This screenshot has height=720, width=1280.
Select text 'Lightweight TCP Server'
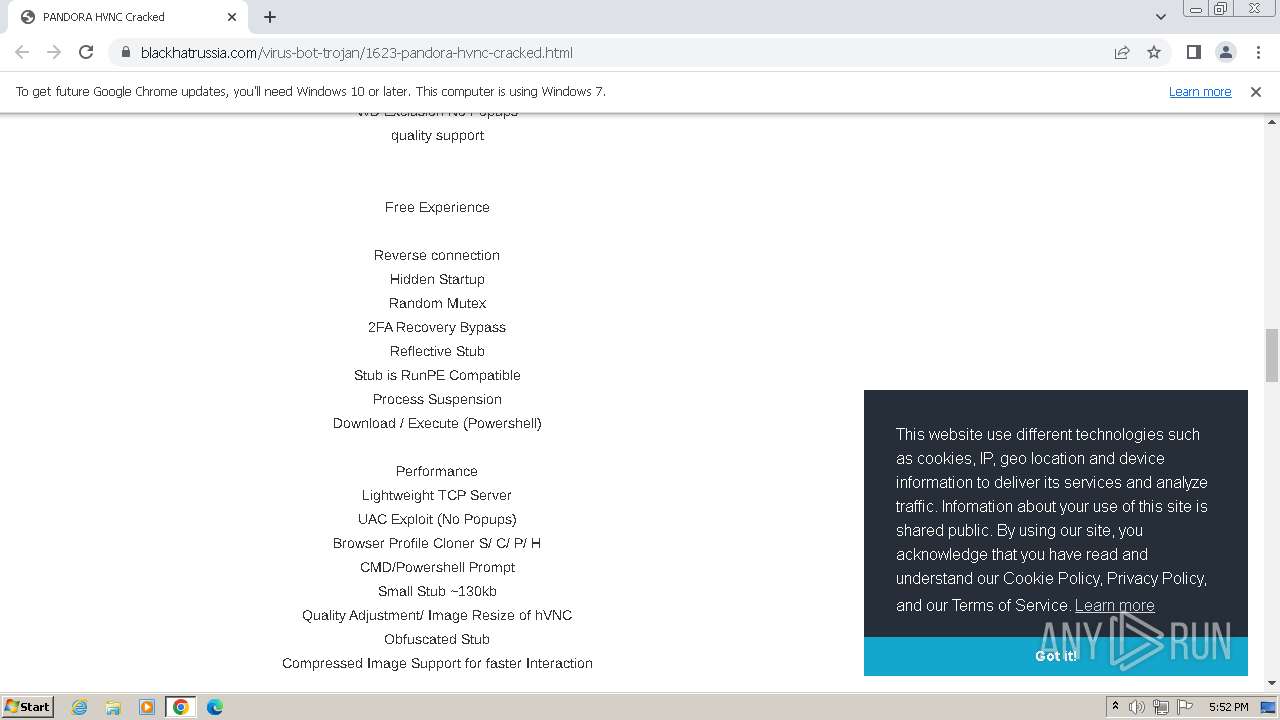437,495
